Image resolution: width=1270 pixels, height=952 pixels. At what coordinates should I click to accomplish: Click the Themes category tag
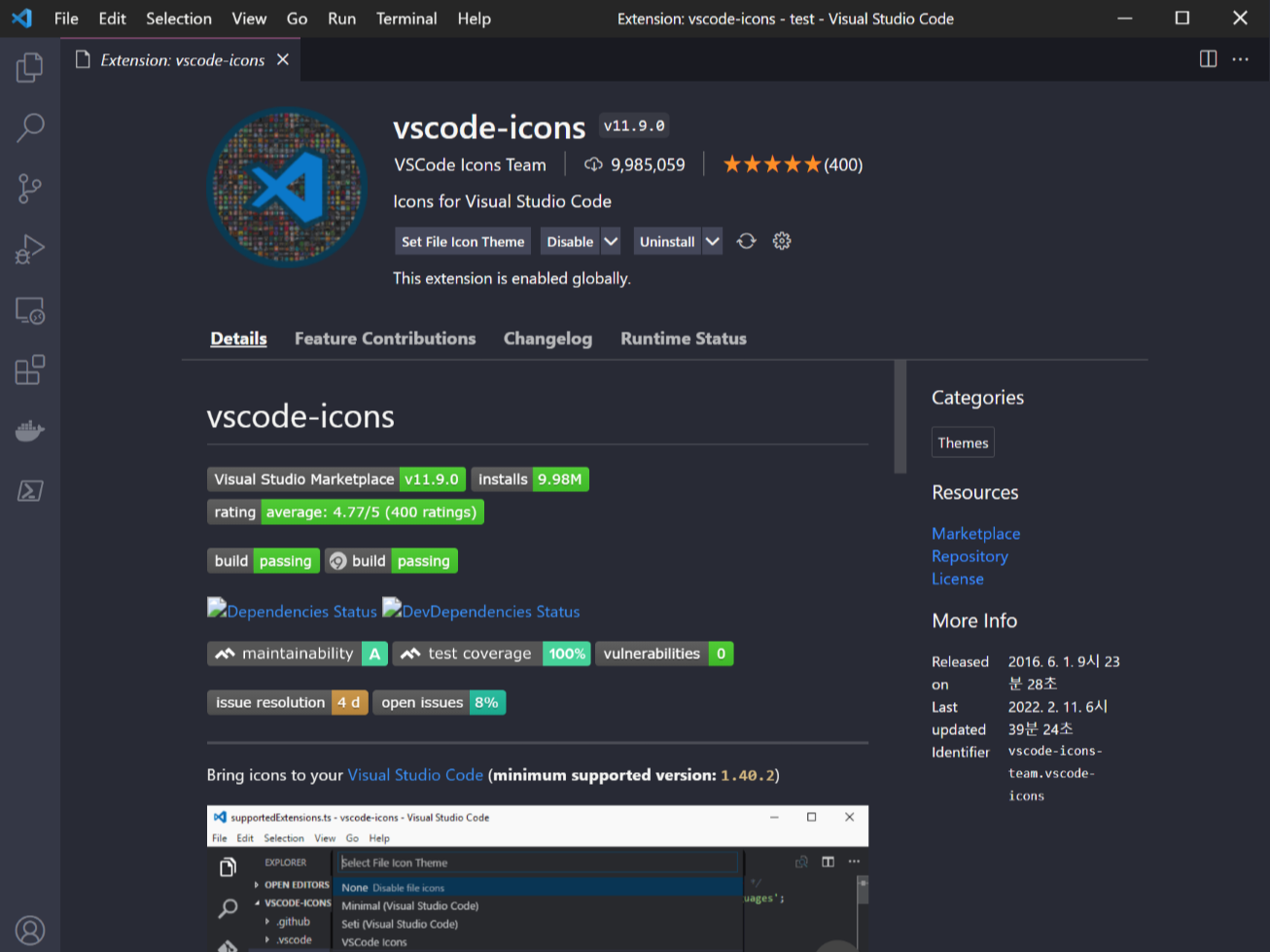pos(963,442)
